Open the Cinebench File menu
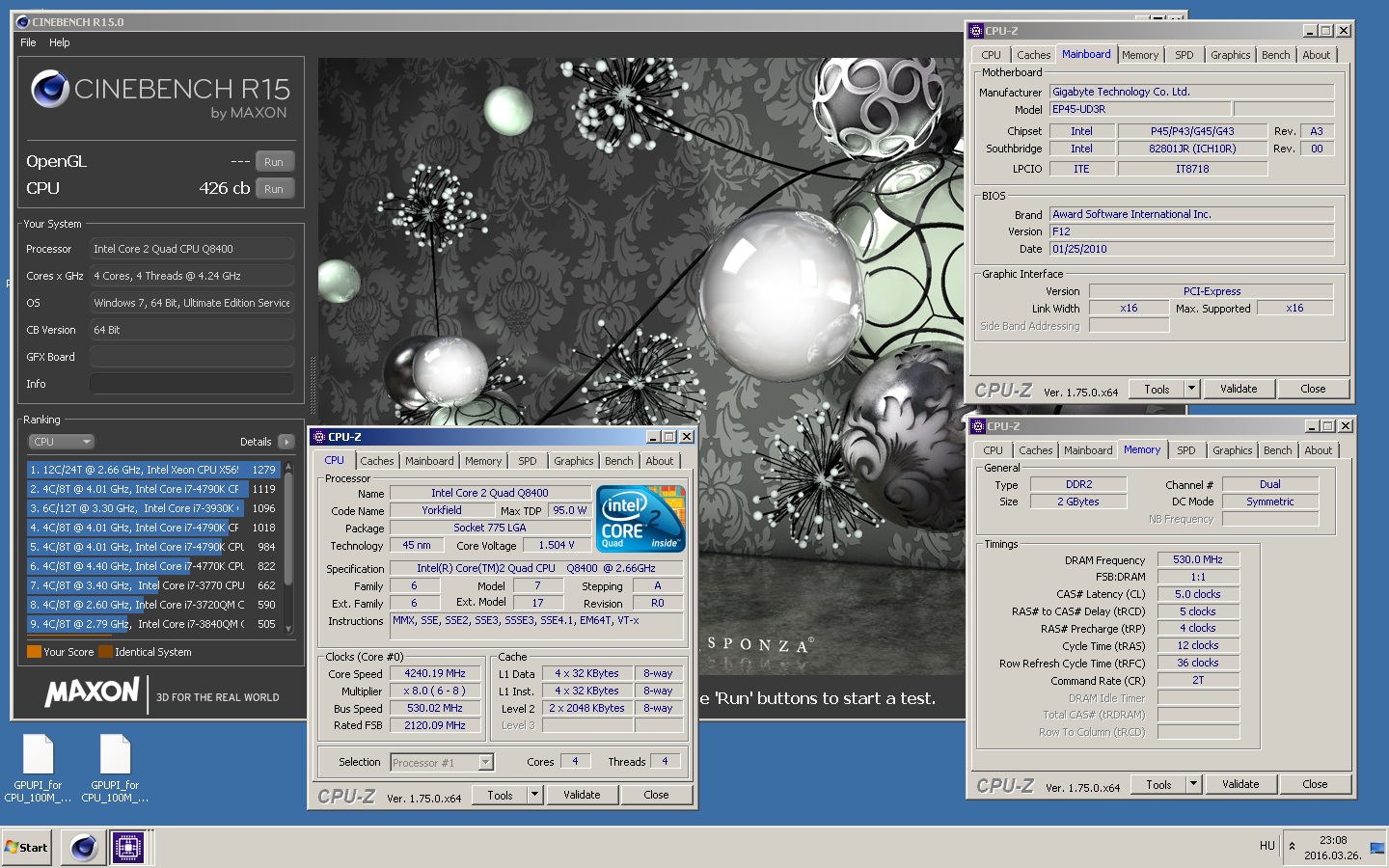The width and height of the screenshot is (1389, 868). click(28, 42)
